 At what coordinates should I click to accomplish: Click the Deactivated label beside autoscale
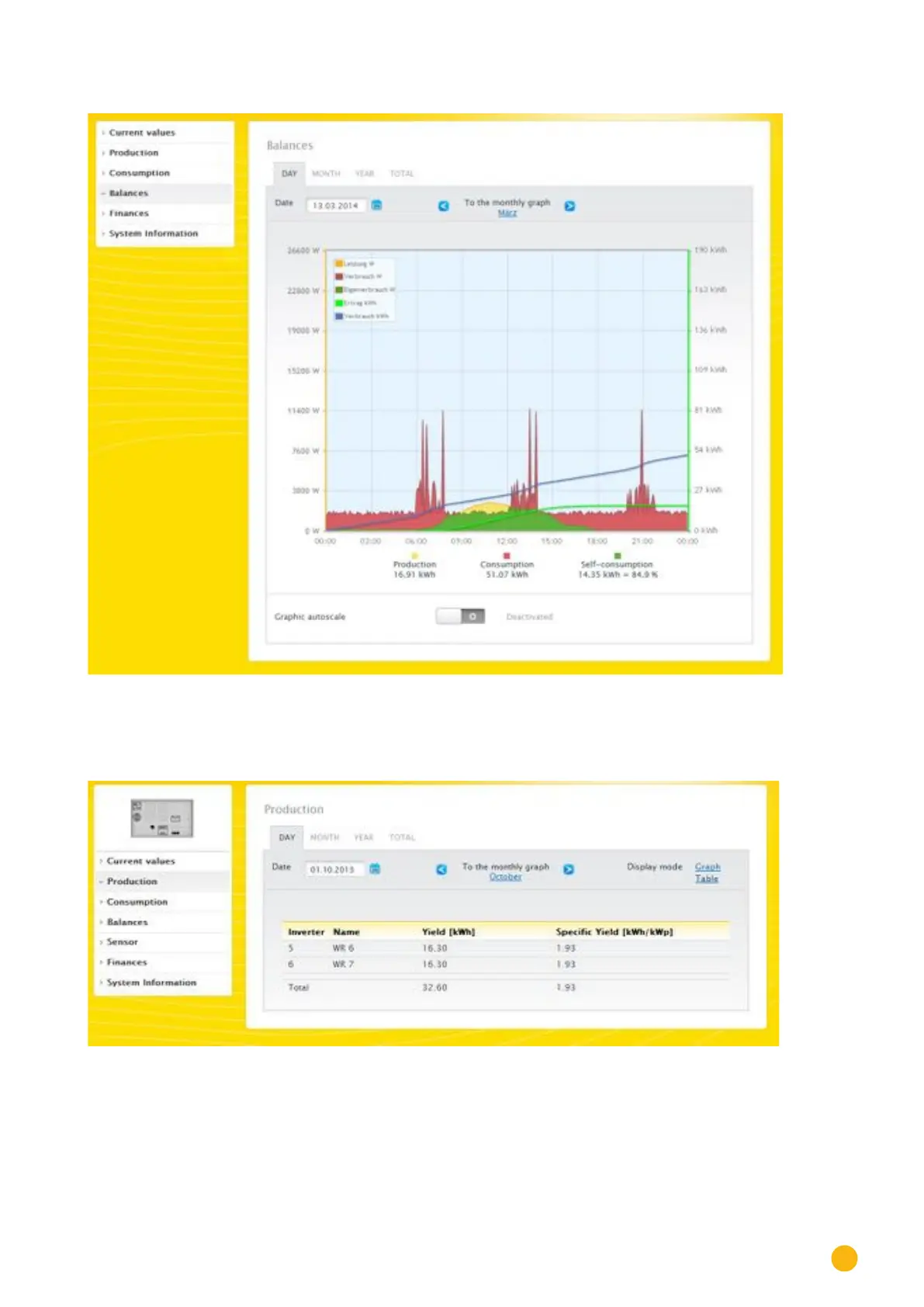[x=530, y=617]
